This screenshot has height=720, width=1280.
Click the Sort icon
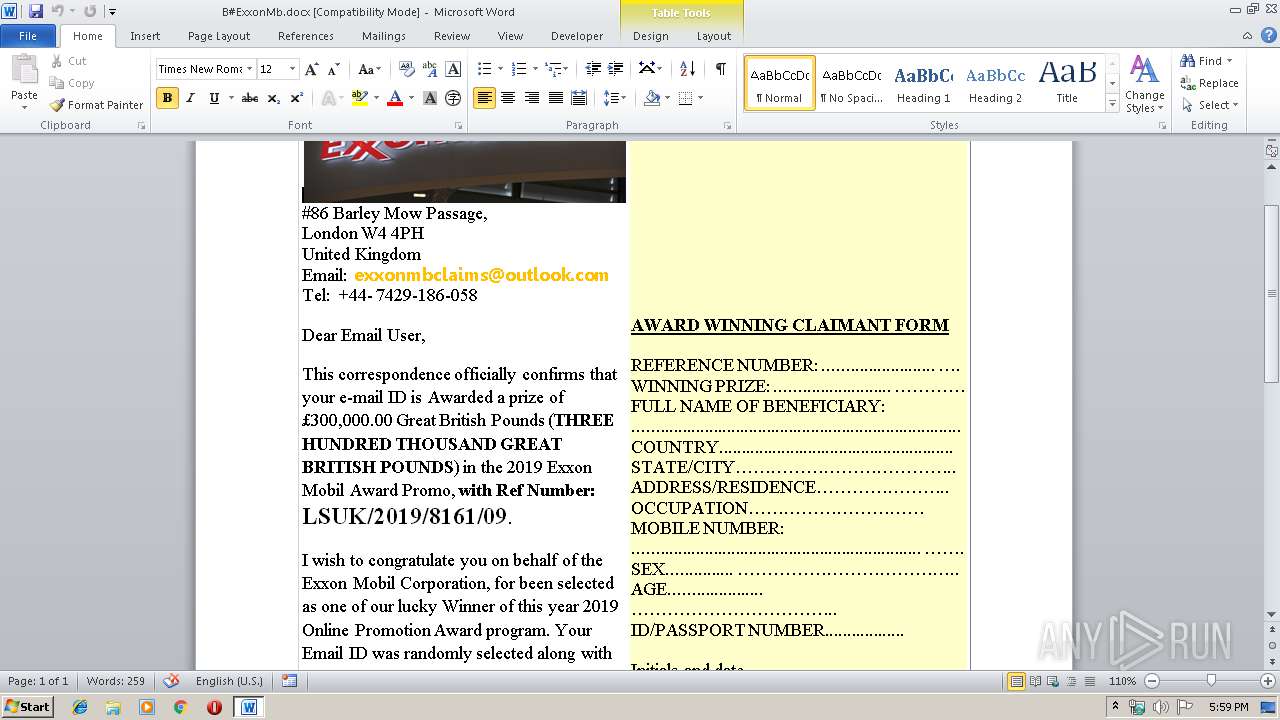click(x=687, y=69)
